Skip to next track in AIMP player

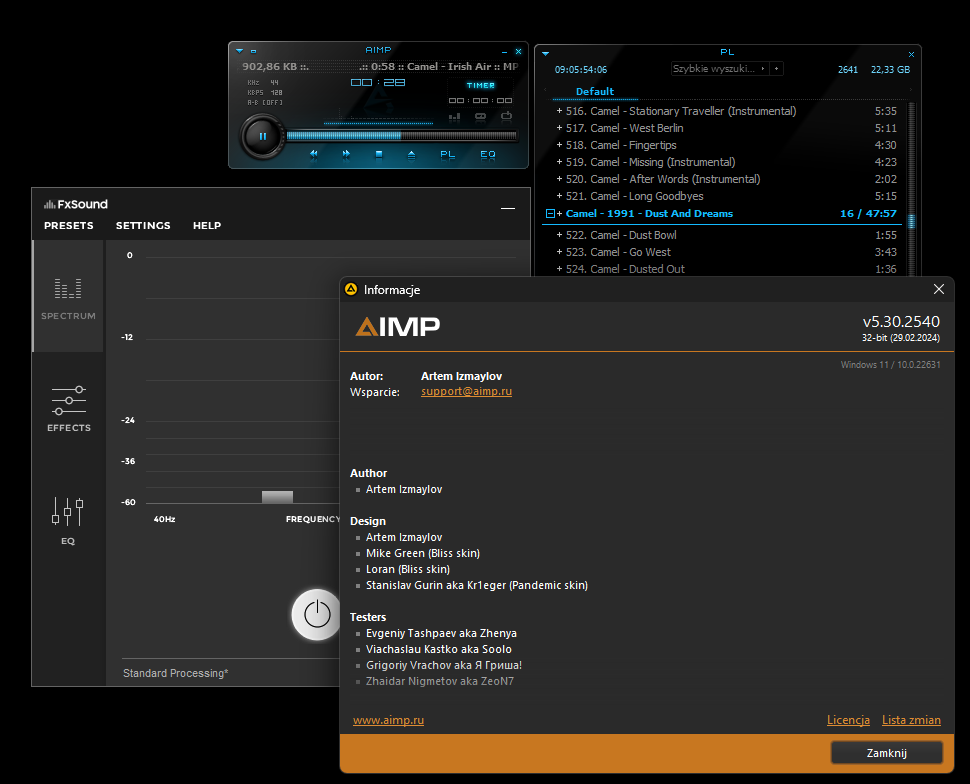[x=346, y=154]
